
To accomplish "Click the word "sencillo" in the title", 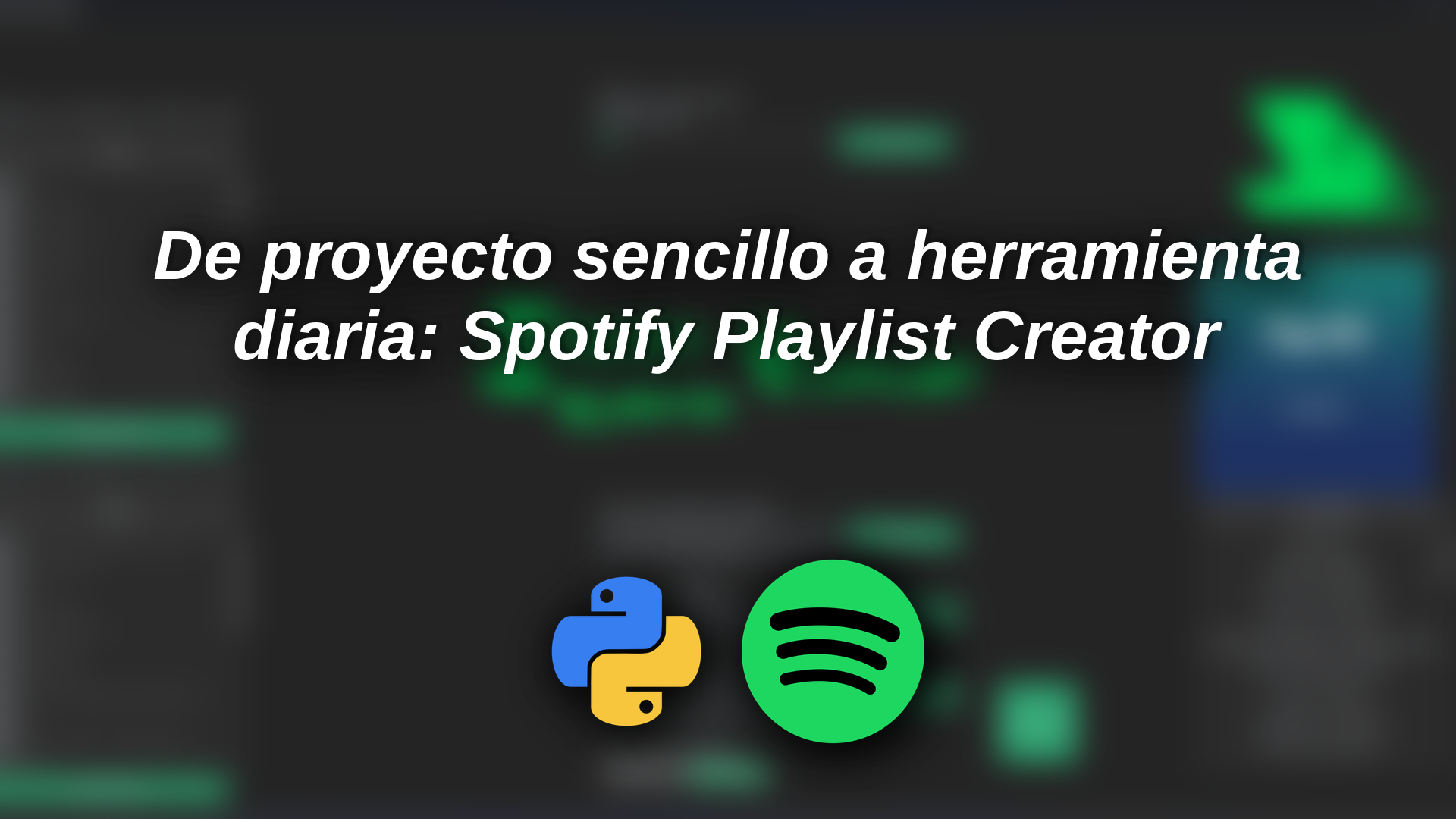I will [701, 256].
